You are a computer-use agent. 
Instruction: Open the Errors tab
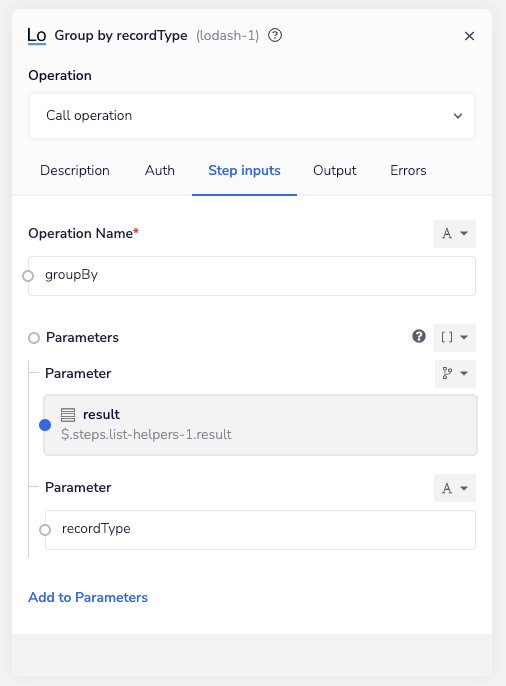tap(408, 170)
